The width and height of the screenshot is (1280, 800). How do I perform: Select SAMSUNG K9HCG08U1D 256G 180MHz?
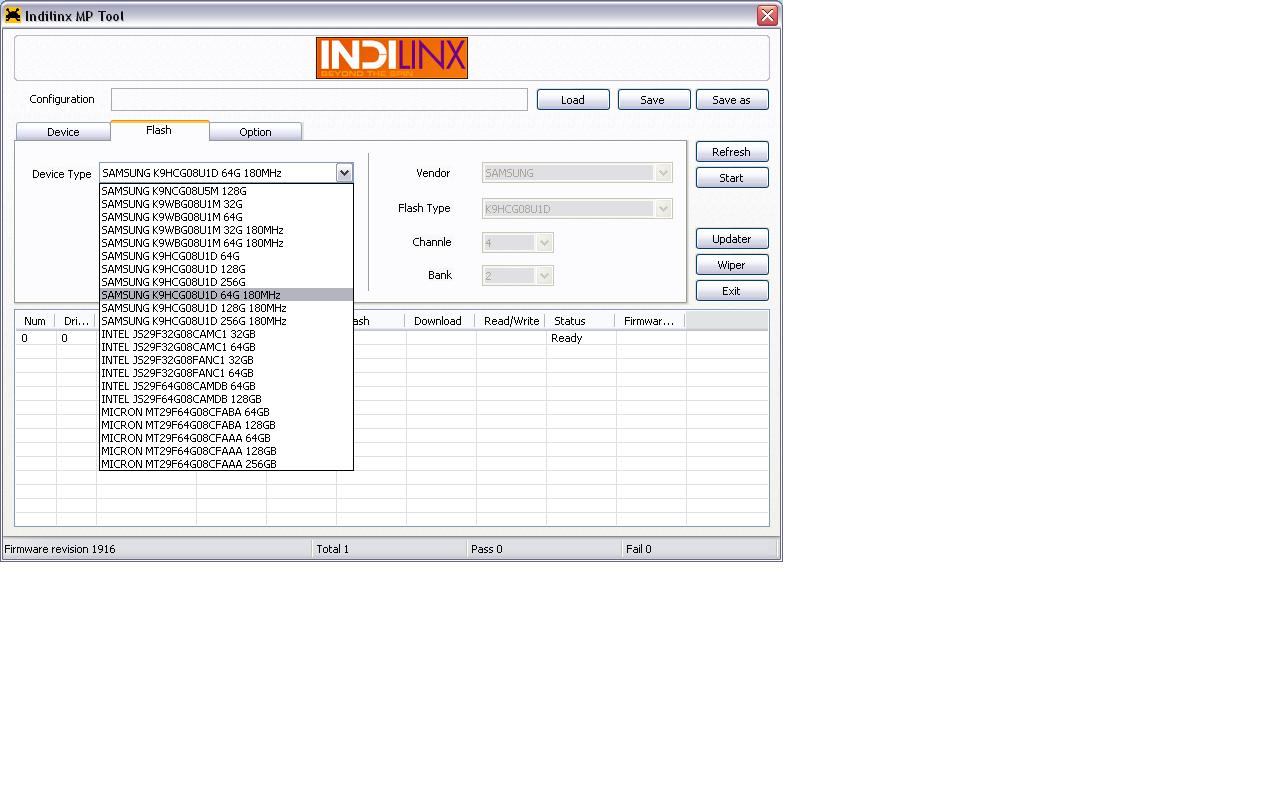[226, 321]
